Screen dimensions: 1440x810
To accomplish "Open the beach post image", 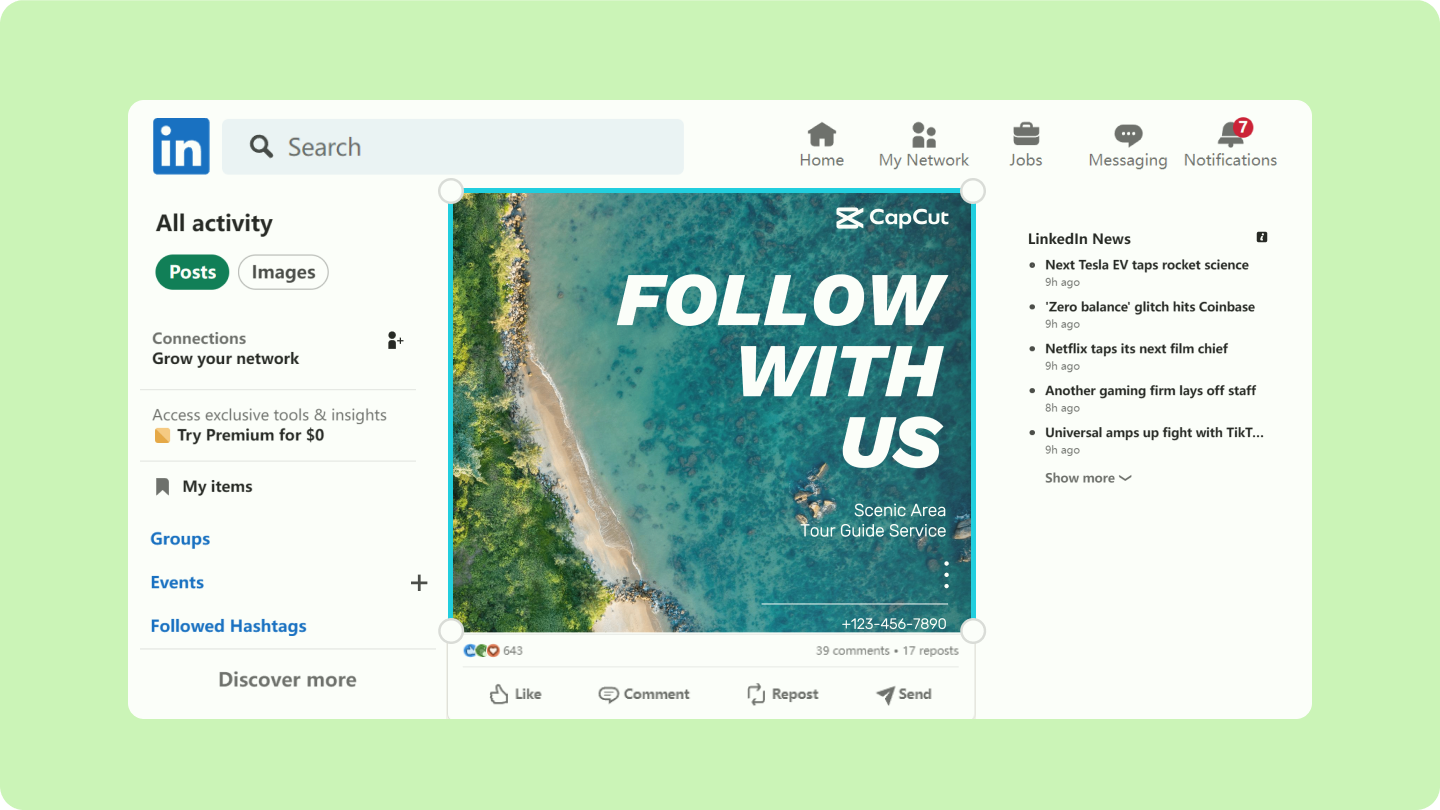I will (x=712, y=412).
